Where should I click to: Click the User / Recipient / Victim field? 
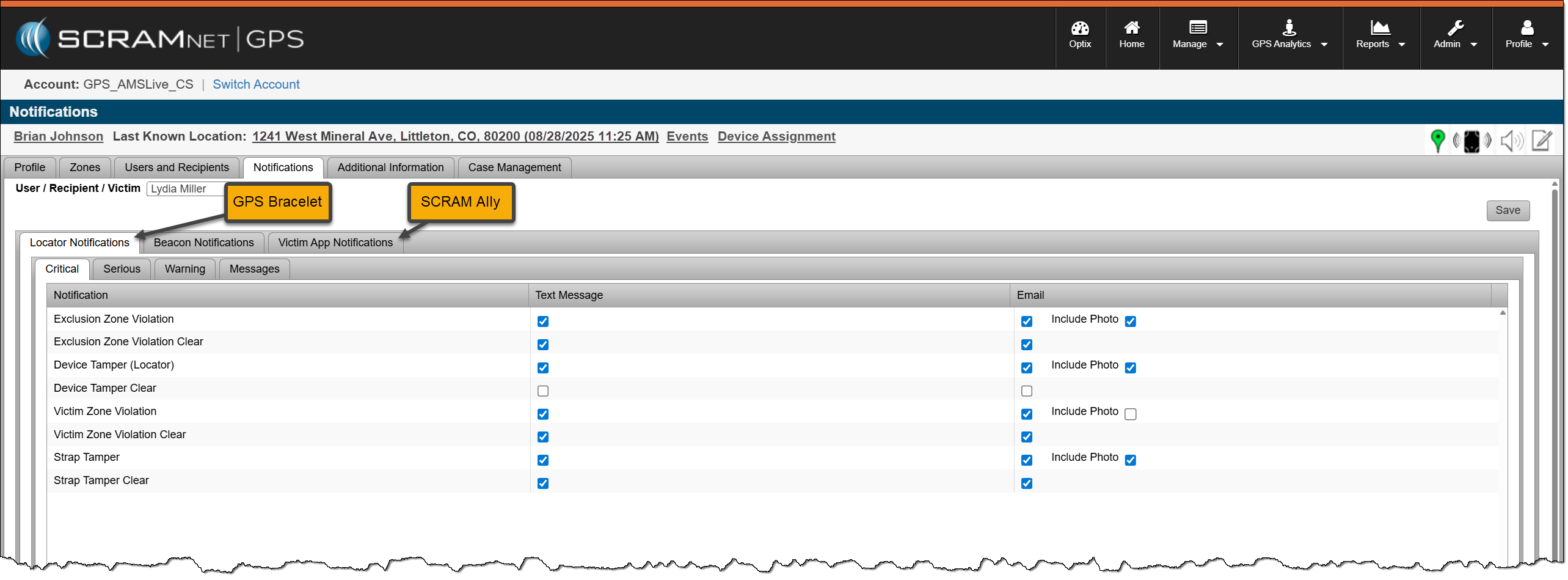(184, 189)
